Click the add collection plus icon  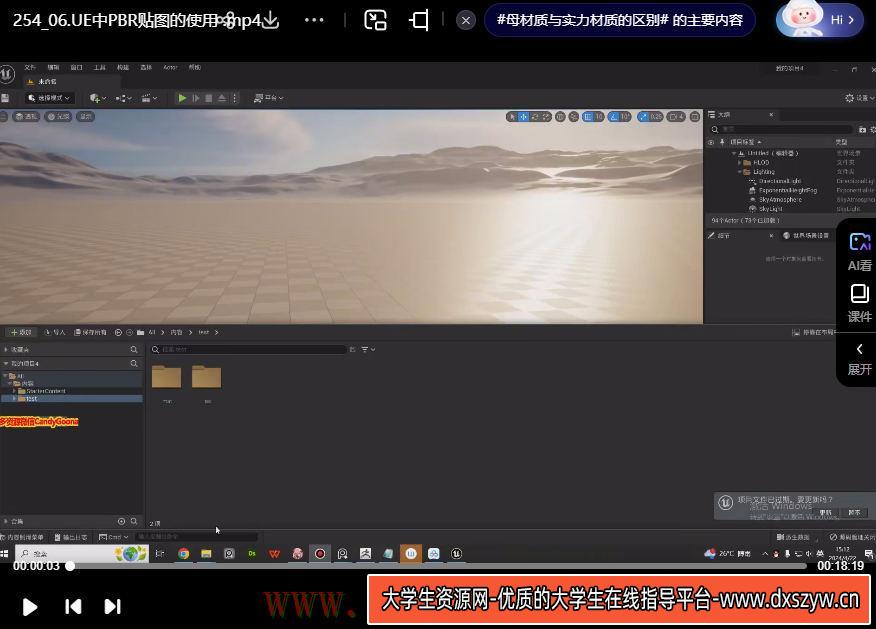121,521
